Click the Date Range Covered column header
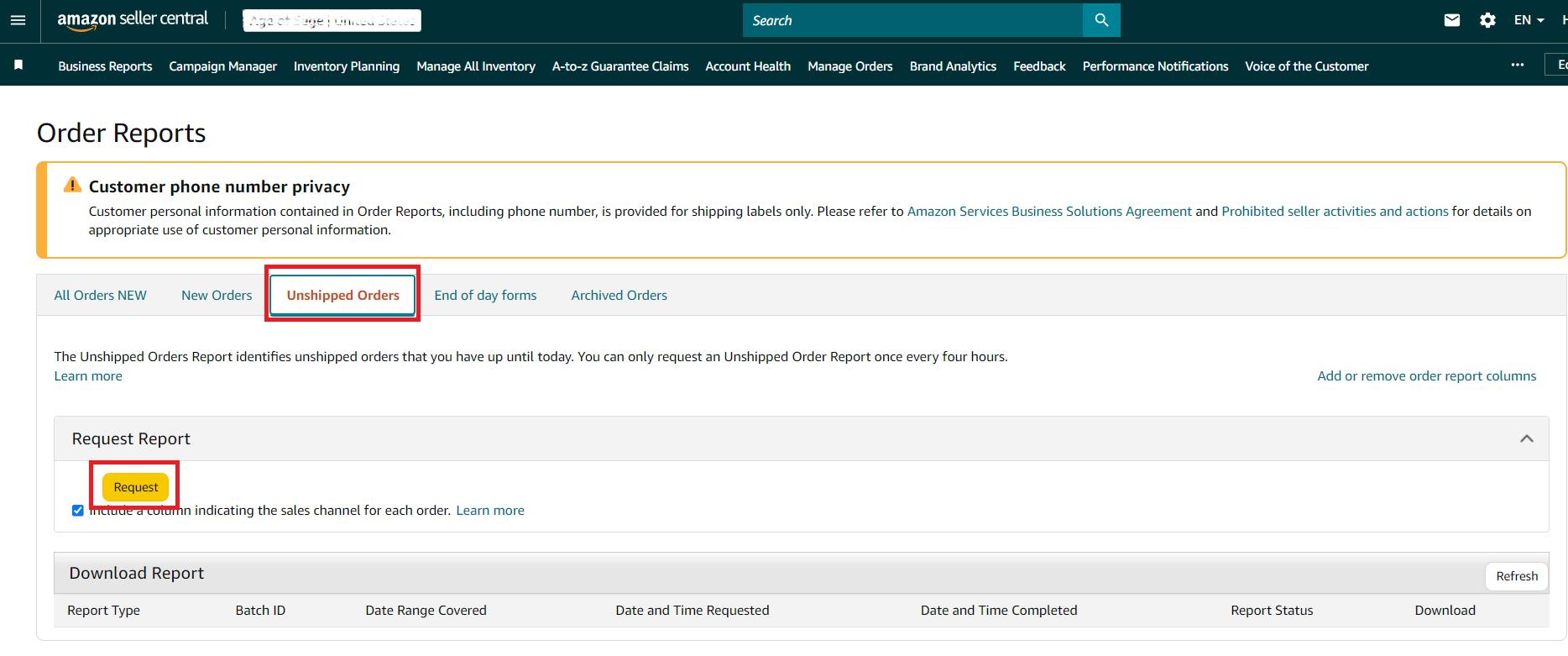 click(x=426, y=611)
